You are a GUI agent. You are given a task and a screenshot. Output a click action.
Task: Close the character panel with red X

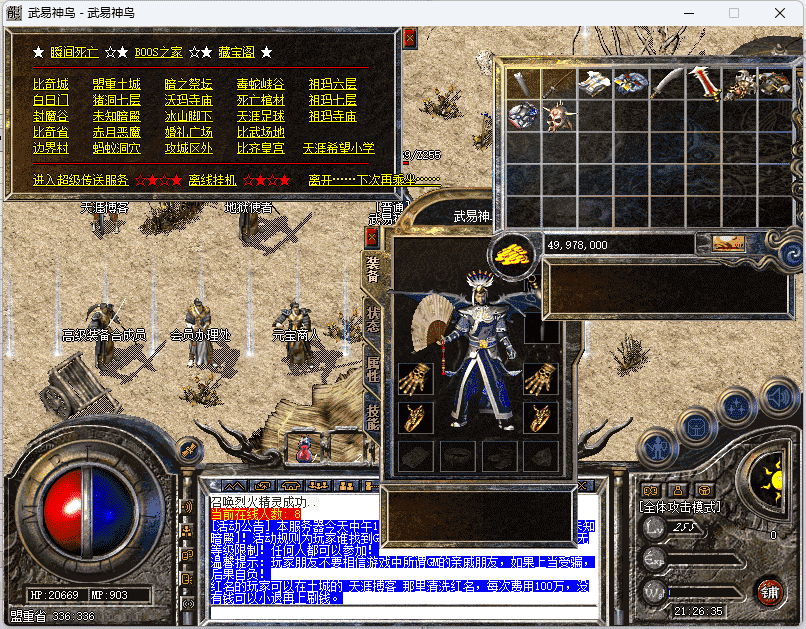[x=371, y=237]
